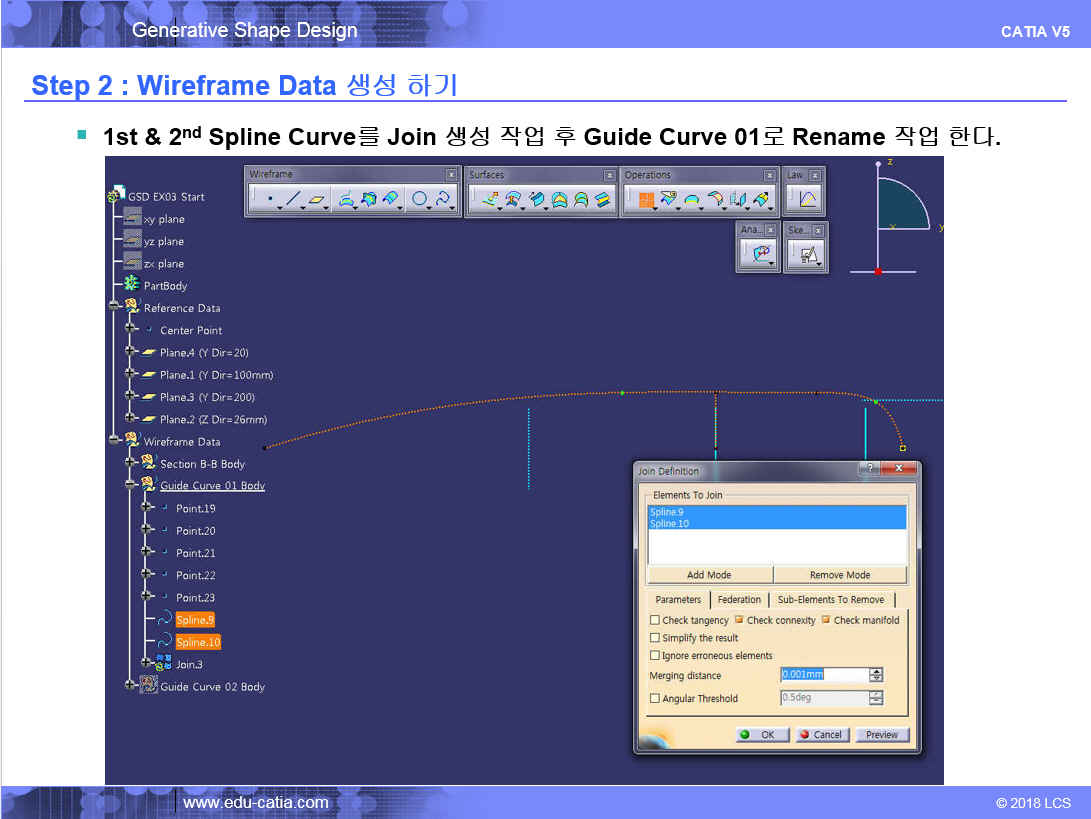This screenshot has width=1091, height=819.
Task: Collapse the Reference Data tree node
Action: coord(114,307)
